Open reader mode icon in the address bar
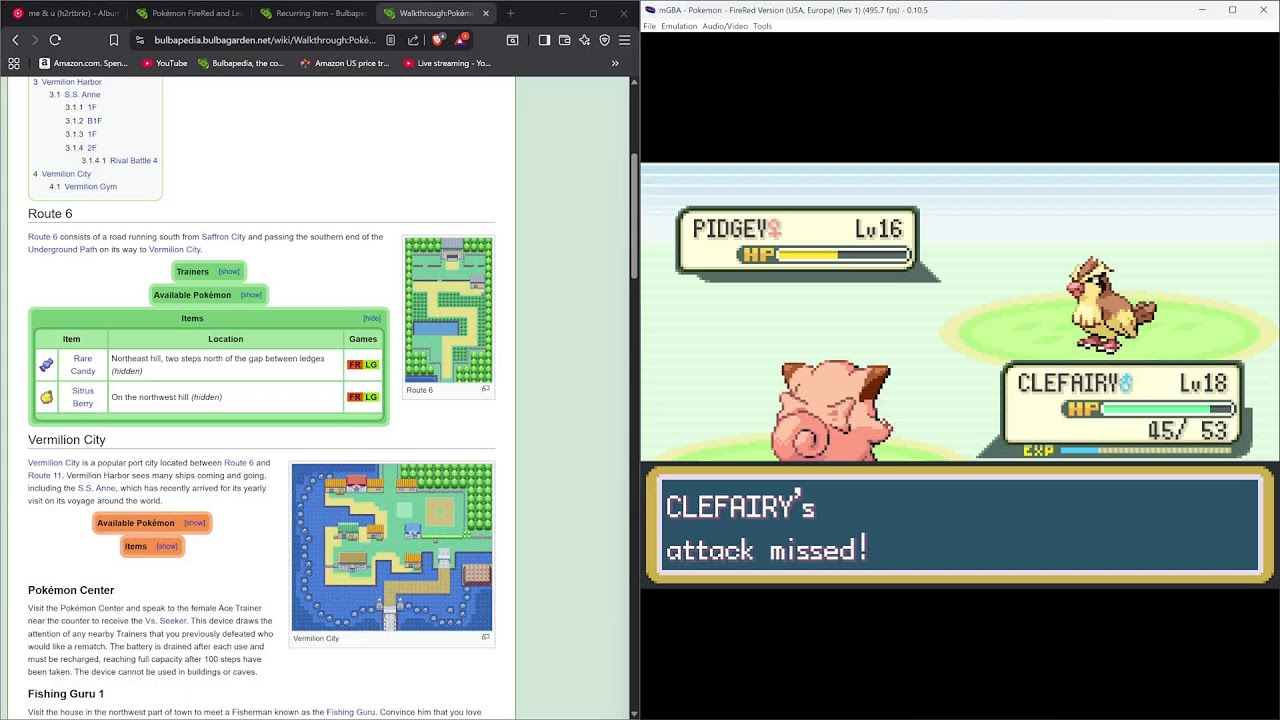1280x720 pixels. point(390,40)
